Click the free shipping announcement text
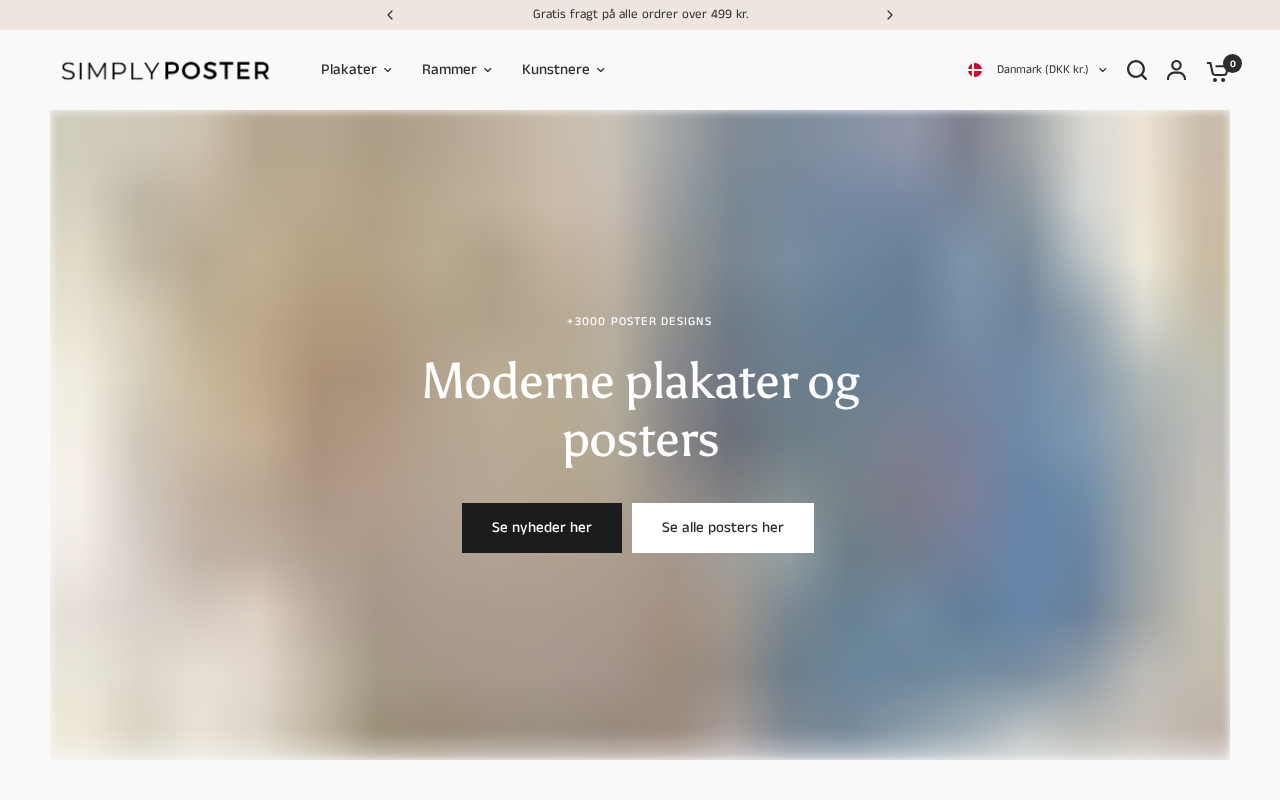 click(x=640, y=15)
